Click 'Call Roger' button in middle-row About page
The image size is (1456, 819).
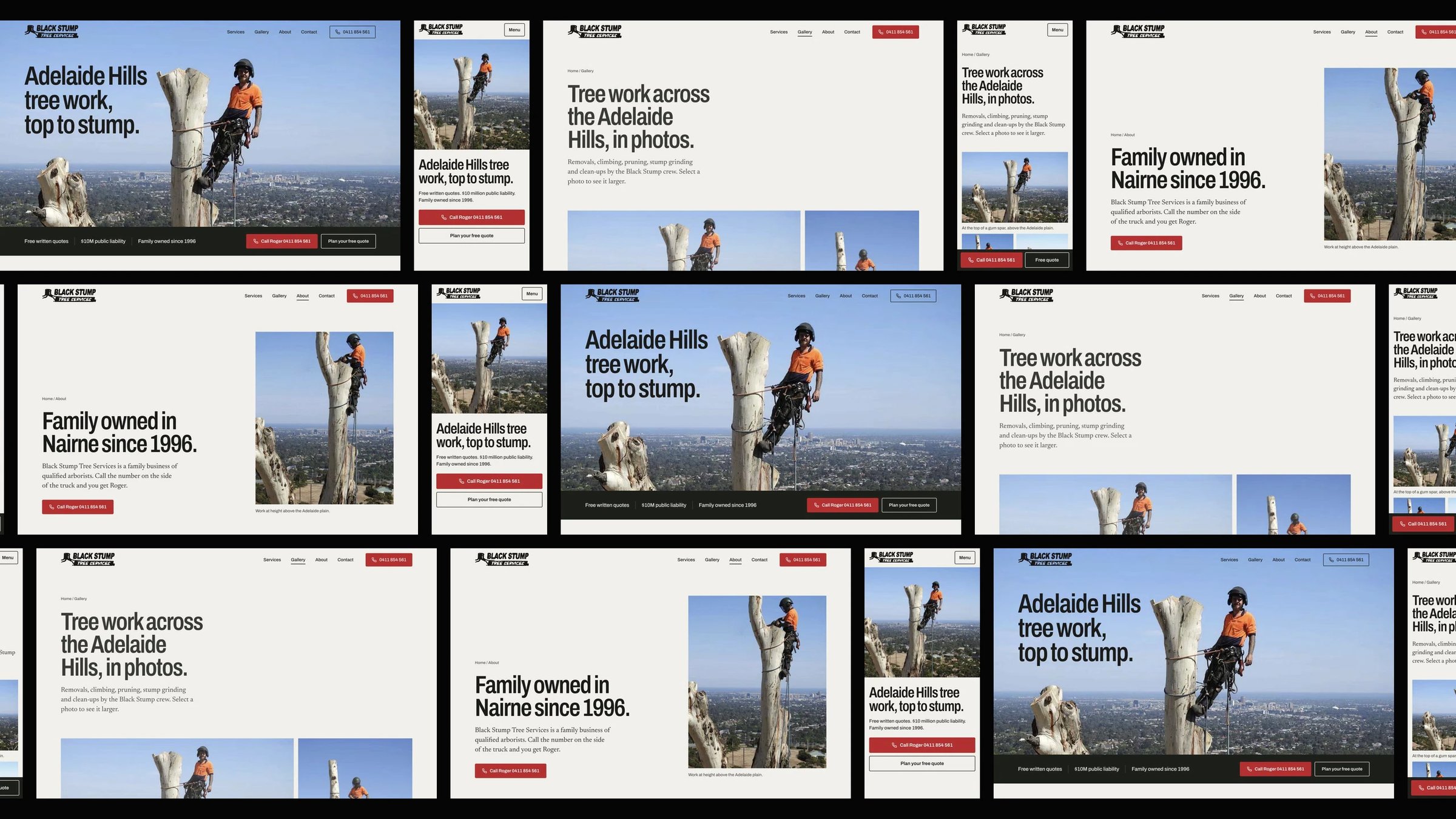click(x=78, y=507)
